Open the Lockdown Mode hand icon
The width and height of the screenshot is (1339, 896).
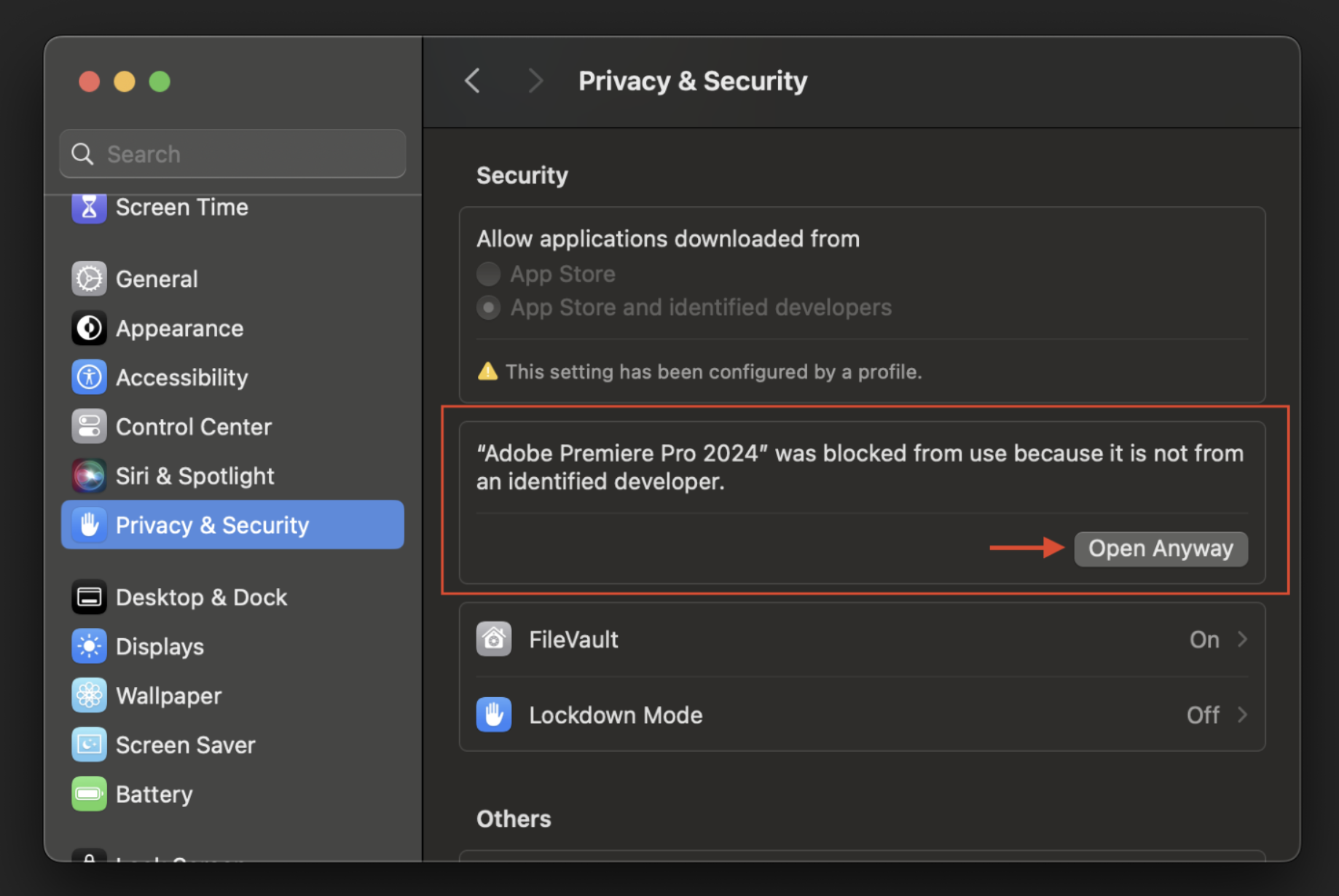(x=493, y=715)
